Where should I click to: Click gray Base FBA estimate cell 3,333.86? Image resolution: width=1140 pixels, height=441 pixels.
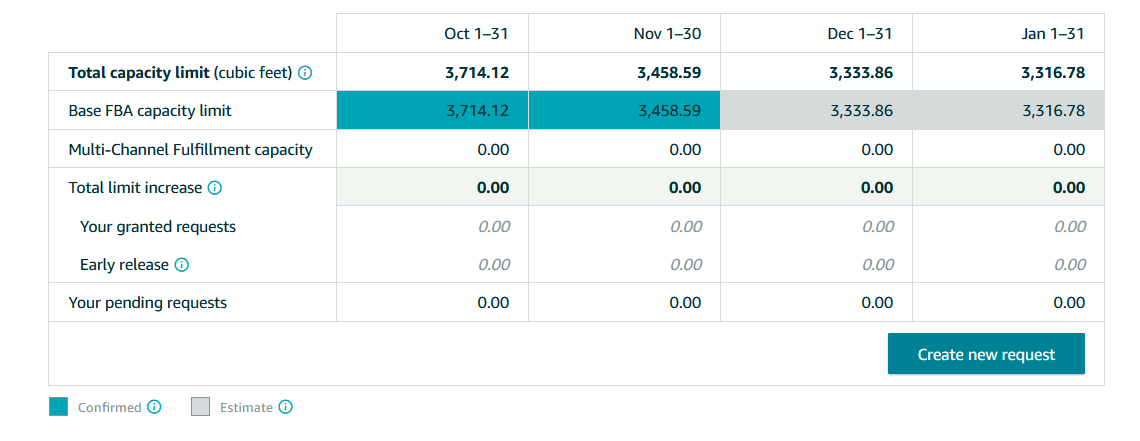816,110
